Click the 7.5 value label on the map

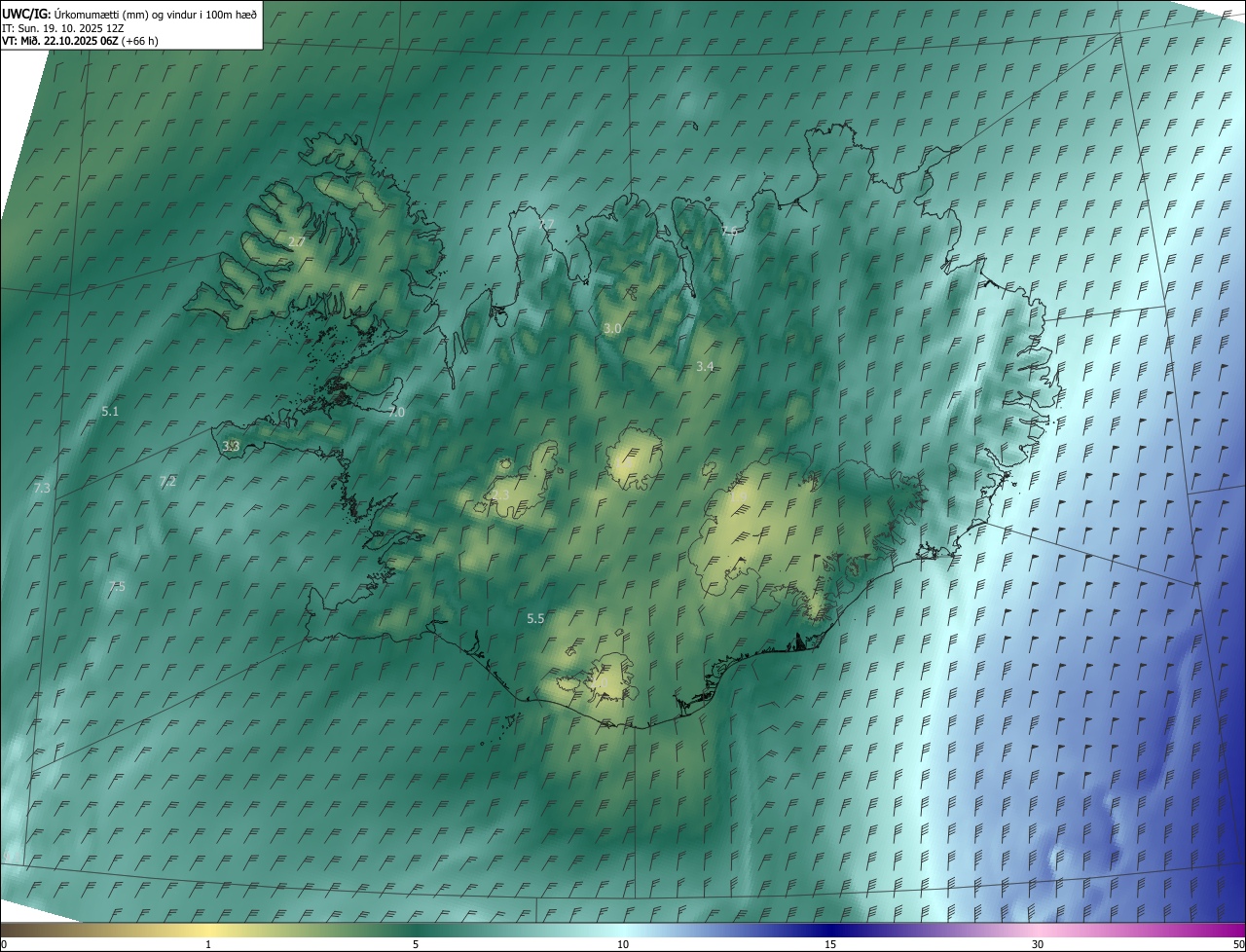[117, 586]
